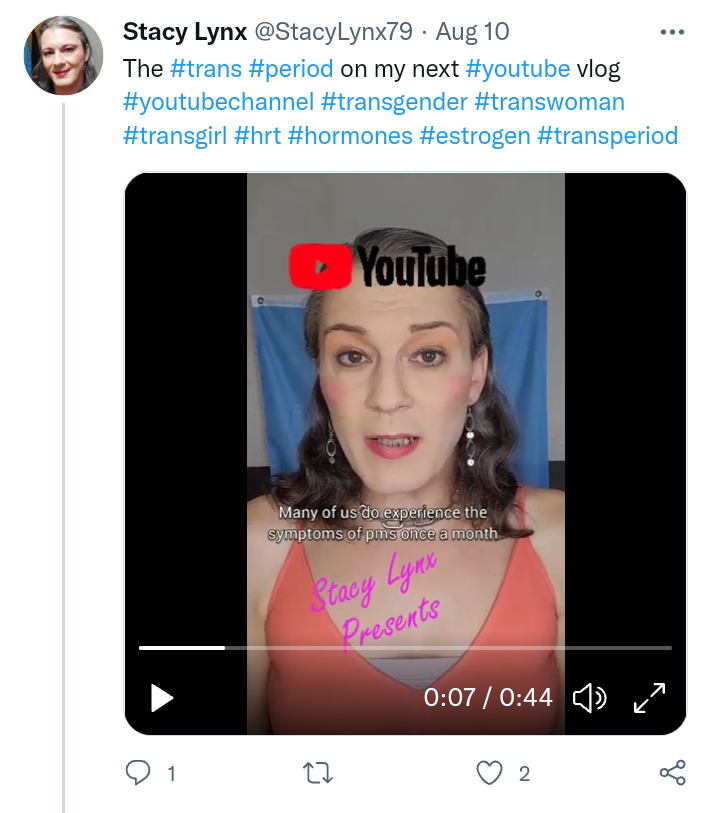The image size is (715, 813).
Task: Like the tweet with the heart icon
Action: [x=489, y=773]
